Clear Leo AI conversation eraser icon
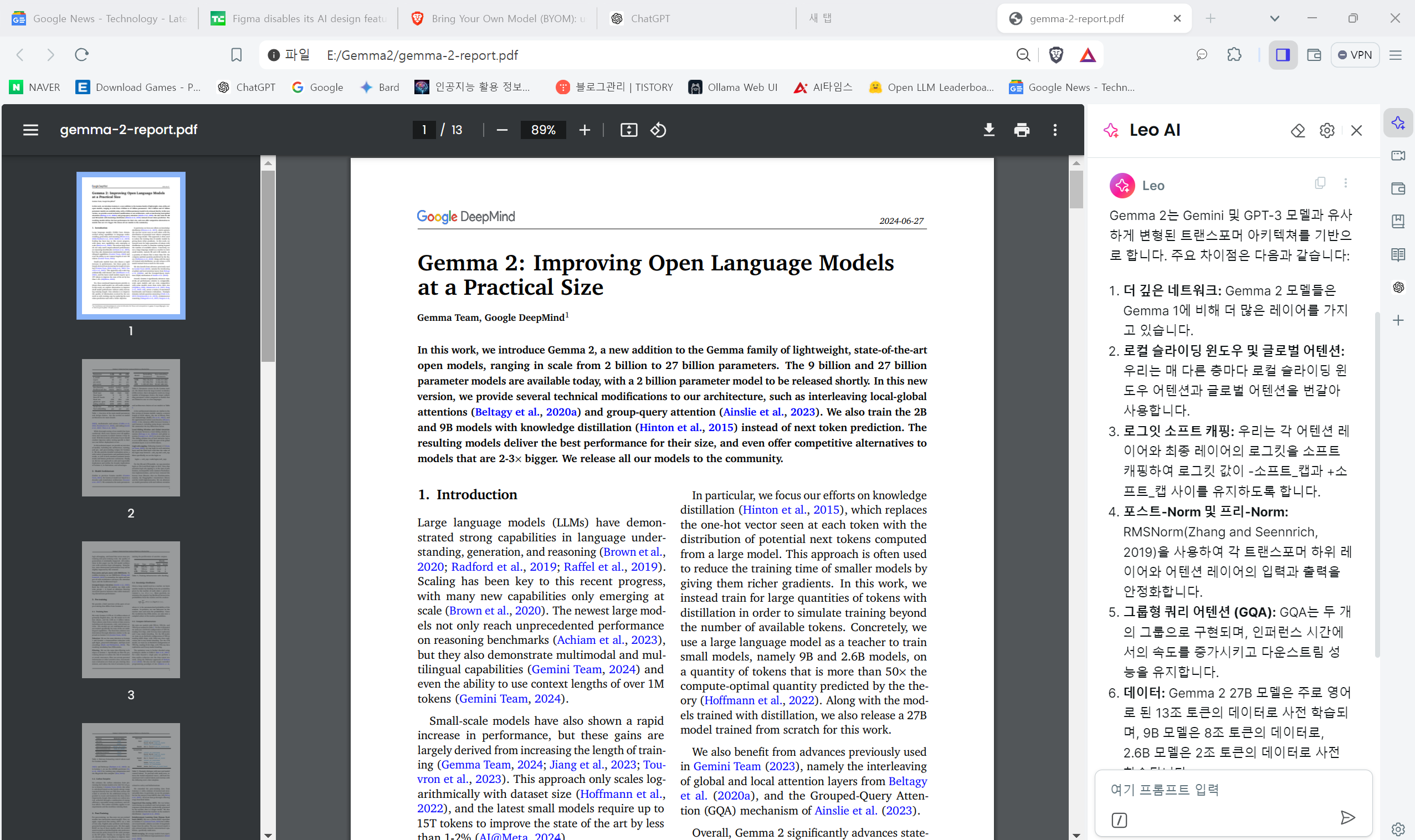Viewport: 1415px width, 840px height. point(1298,130)
